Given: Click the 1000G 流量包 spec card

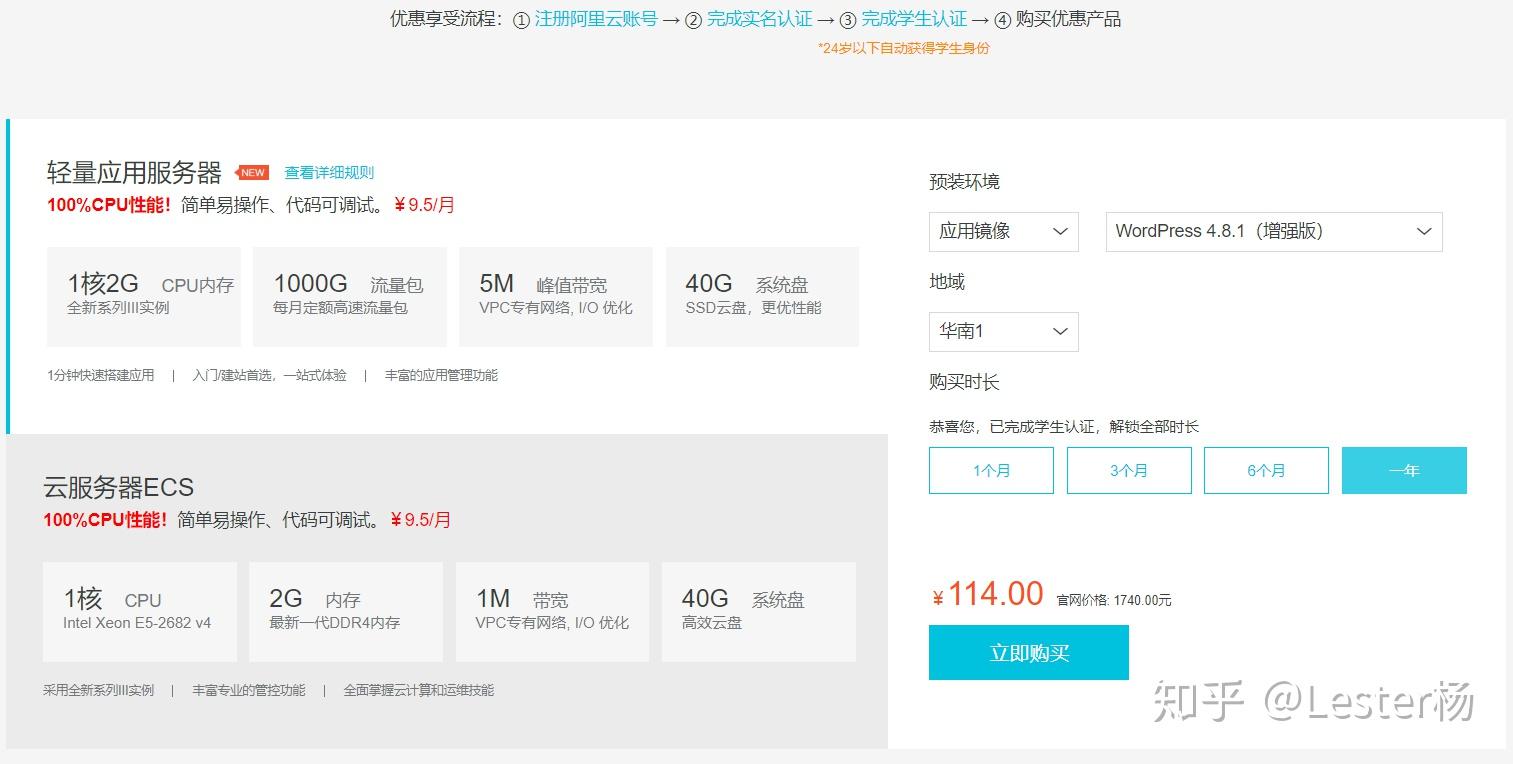Looking at the screenshot, I should [x=350, y=297].
